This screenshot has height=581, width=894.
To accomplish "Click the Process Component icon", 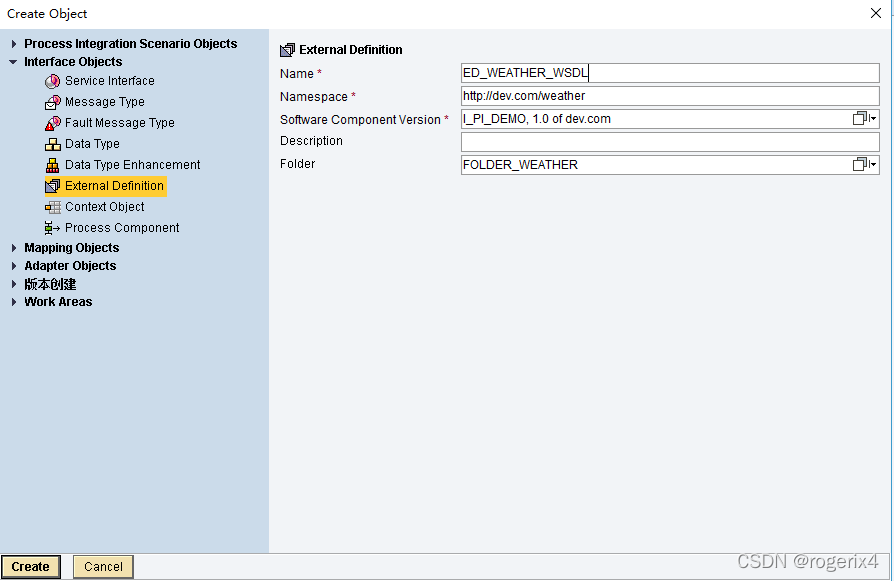I will pyautogui.click(x=53, y=228).
